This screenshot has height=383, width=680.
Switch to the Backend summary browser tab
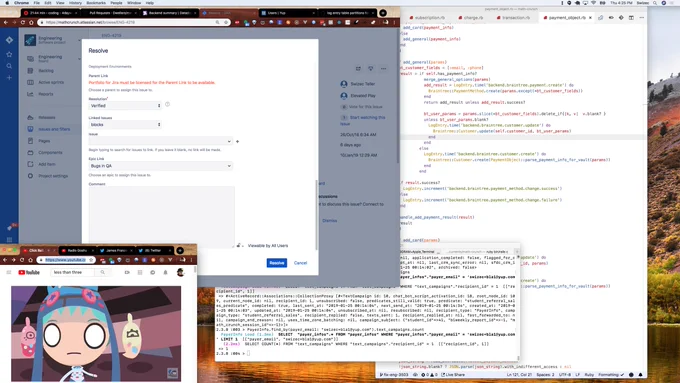click(170, 13)
